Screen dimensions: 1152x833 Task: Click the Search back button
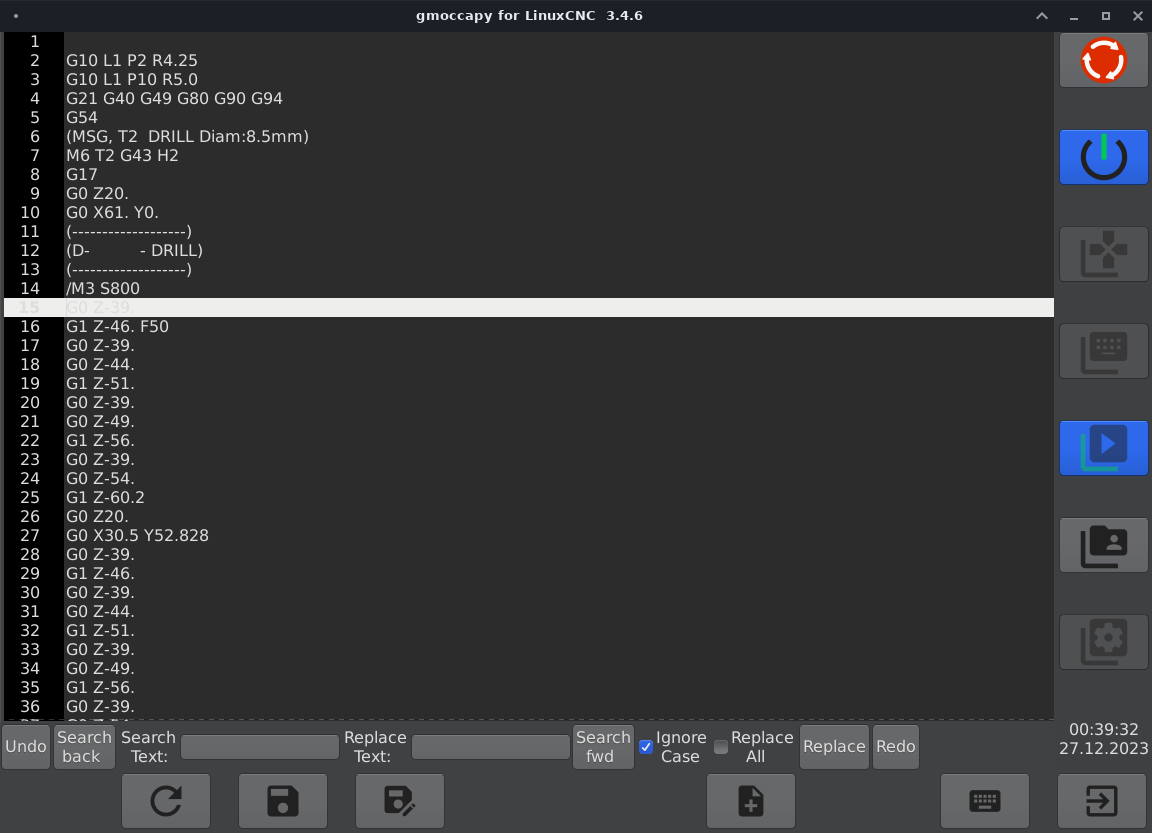(84, 747)
